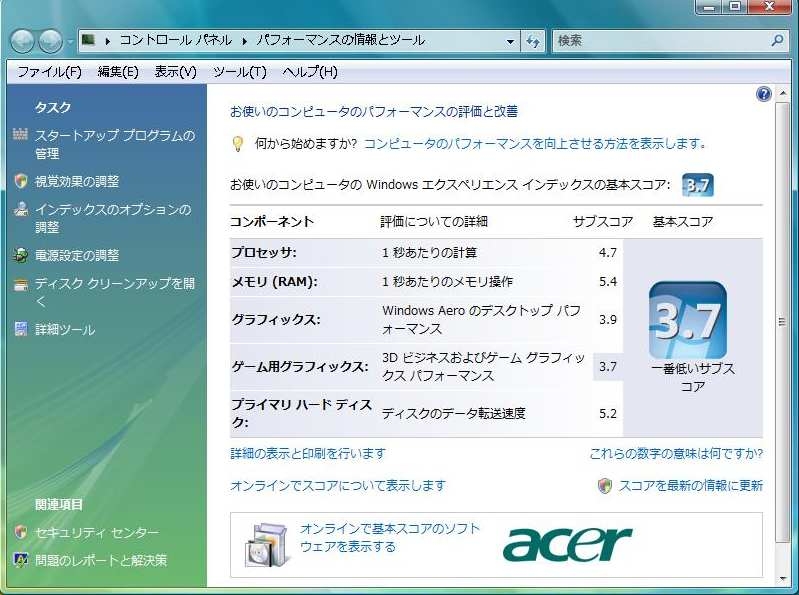Open the address bar history dropdown arrow
The width and height of the screenshot is (799, 595).
click(510, 41)
